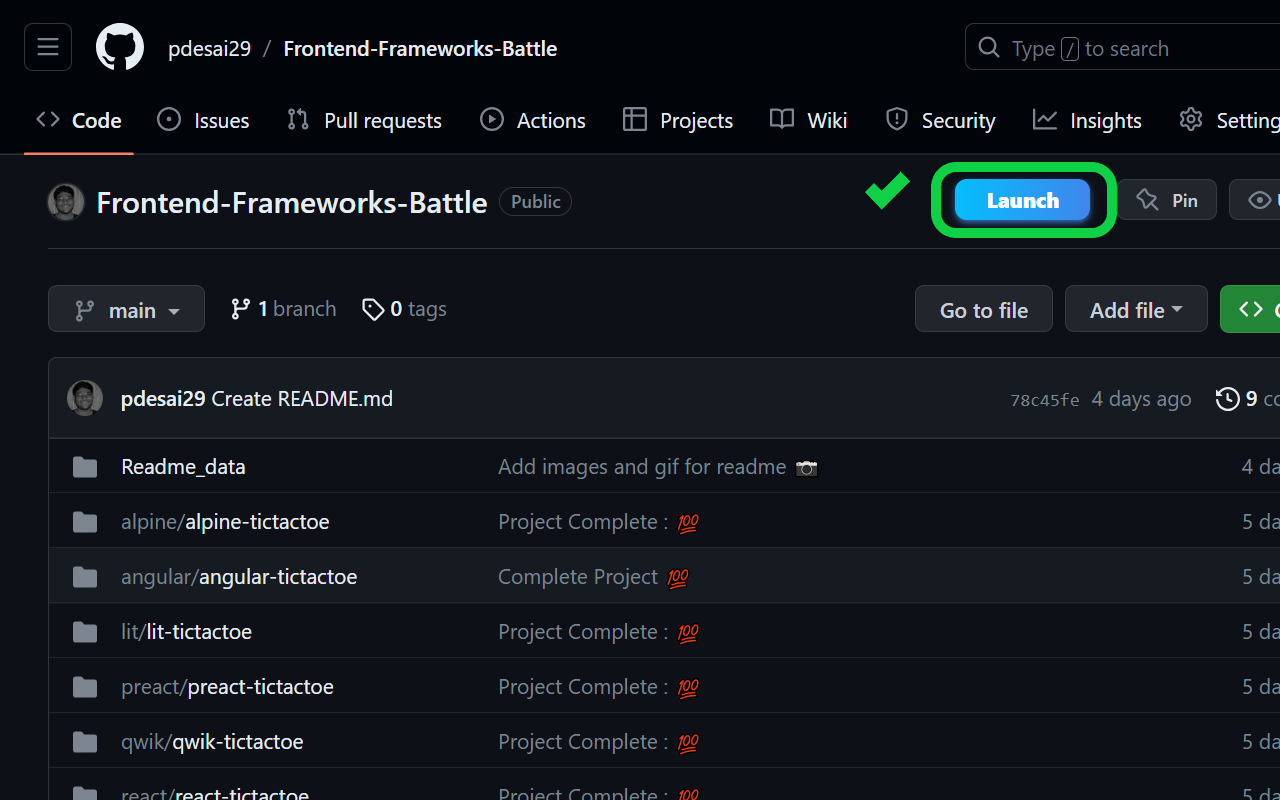Image resolution: width=1280 pixels, height=800 pixels.
Task: Open the Pull requests tab
Action: pos(364,120)
